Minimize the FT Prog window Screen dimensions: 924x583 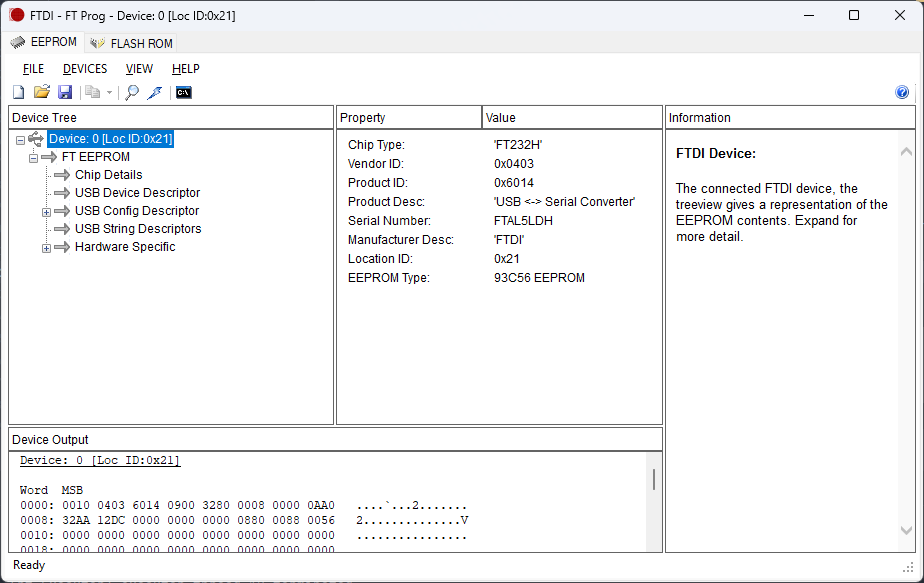coord(809,15)
